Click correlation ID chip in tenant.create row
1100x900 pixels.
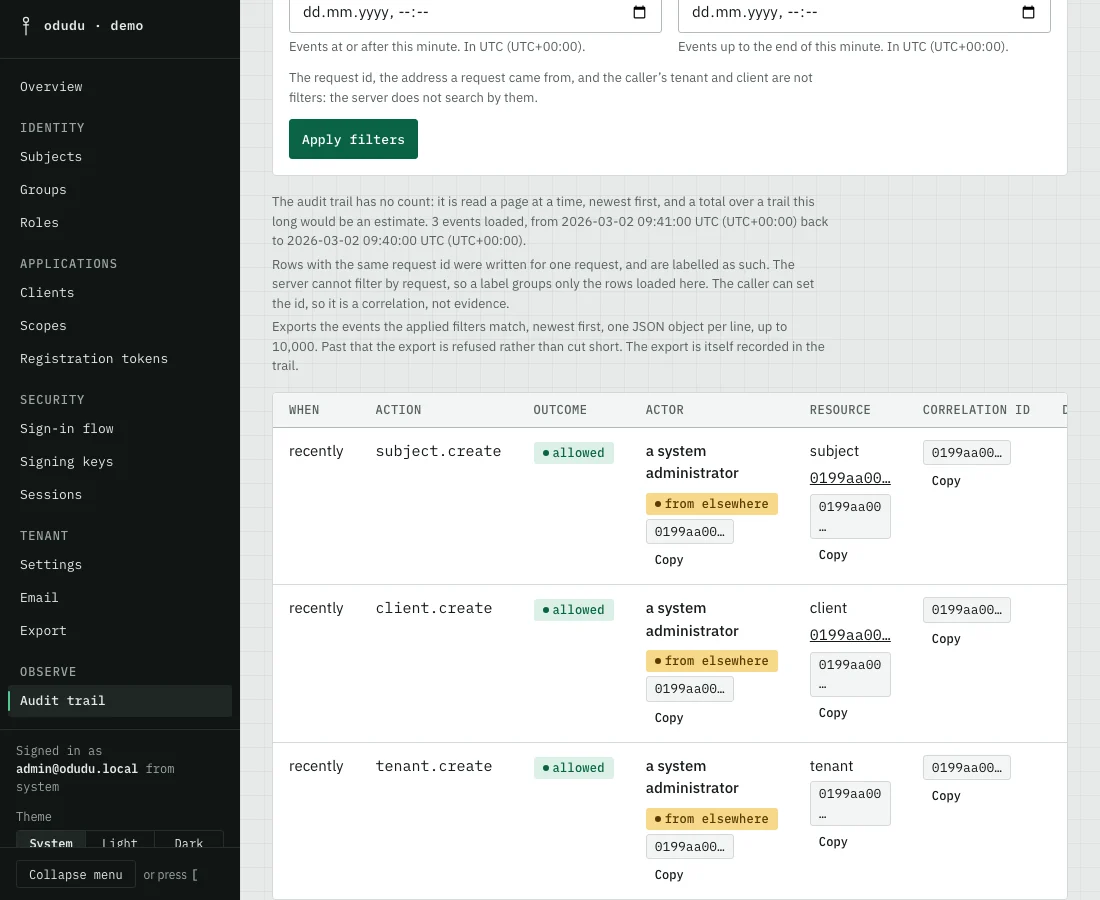967,767
